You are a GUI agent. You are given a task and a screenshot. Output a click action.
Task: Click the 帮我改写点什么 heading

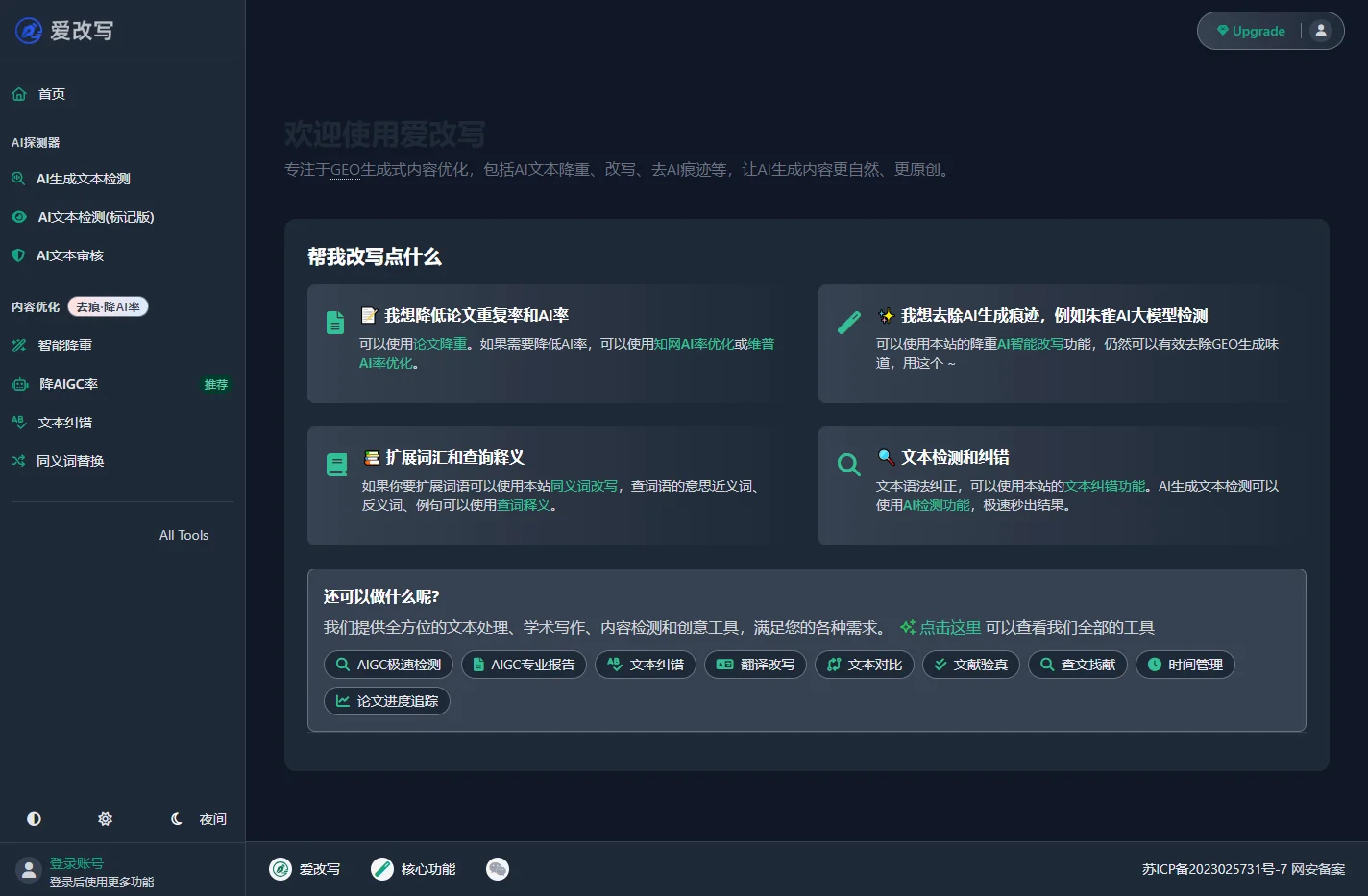[375, 256]
